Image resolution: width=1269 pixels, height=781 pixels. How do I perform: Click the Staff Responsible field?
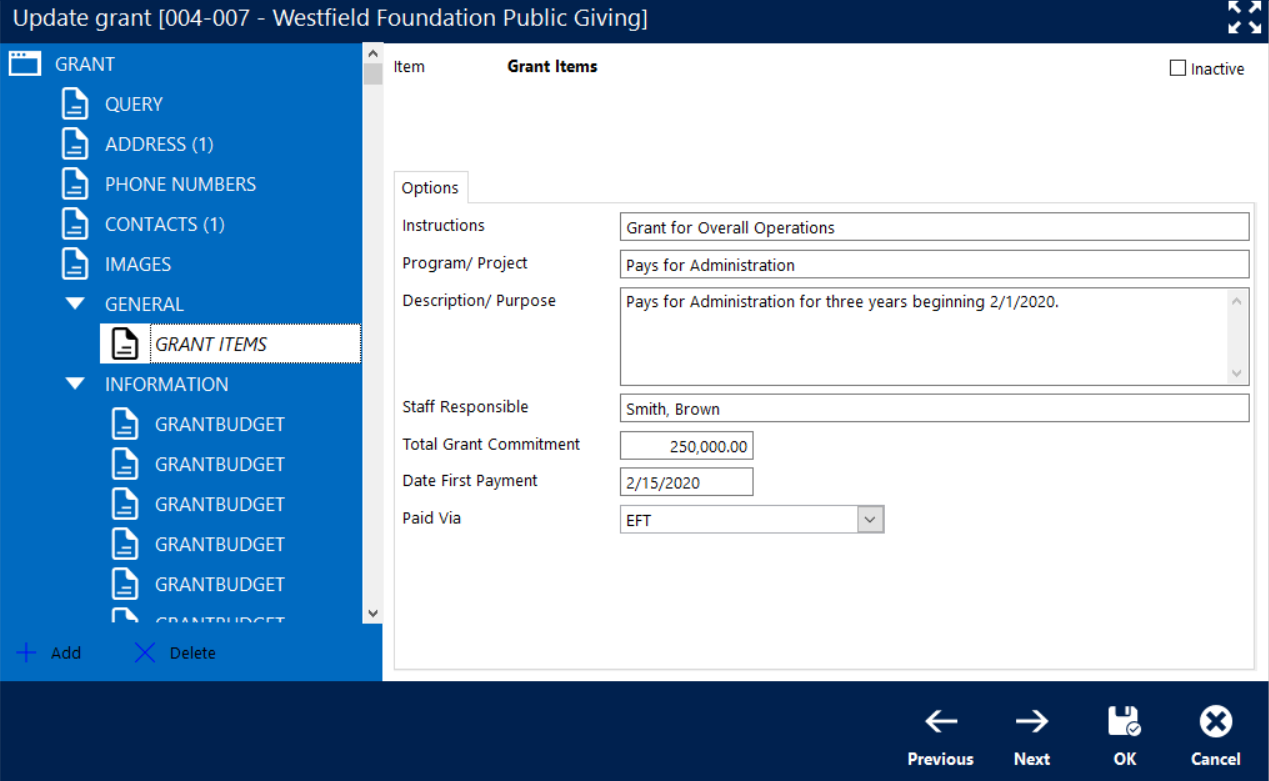(933, 408)
